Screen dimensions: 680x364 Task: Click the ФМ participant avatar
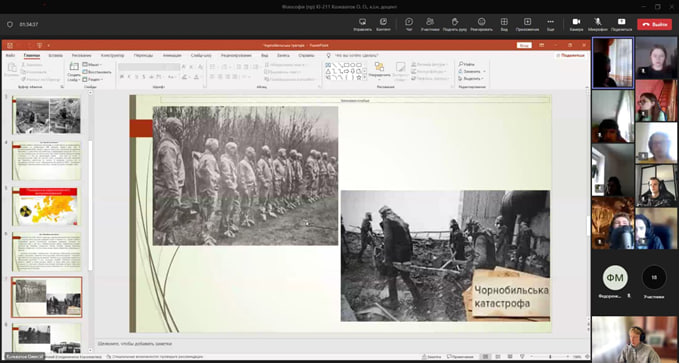[615, 278]
